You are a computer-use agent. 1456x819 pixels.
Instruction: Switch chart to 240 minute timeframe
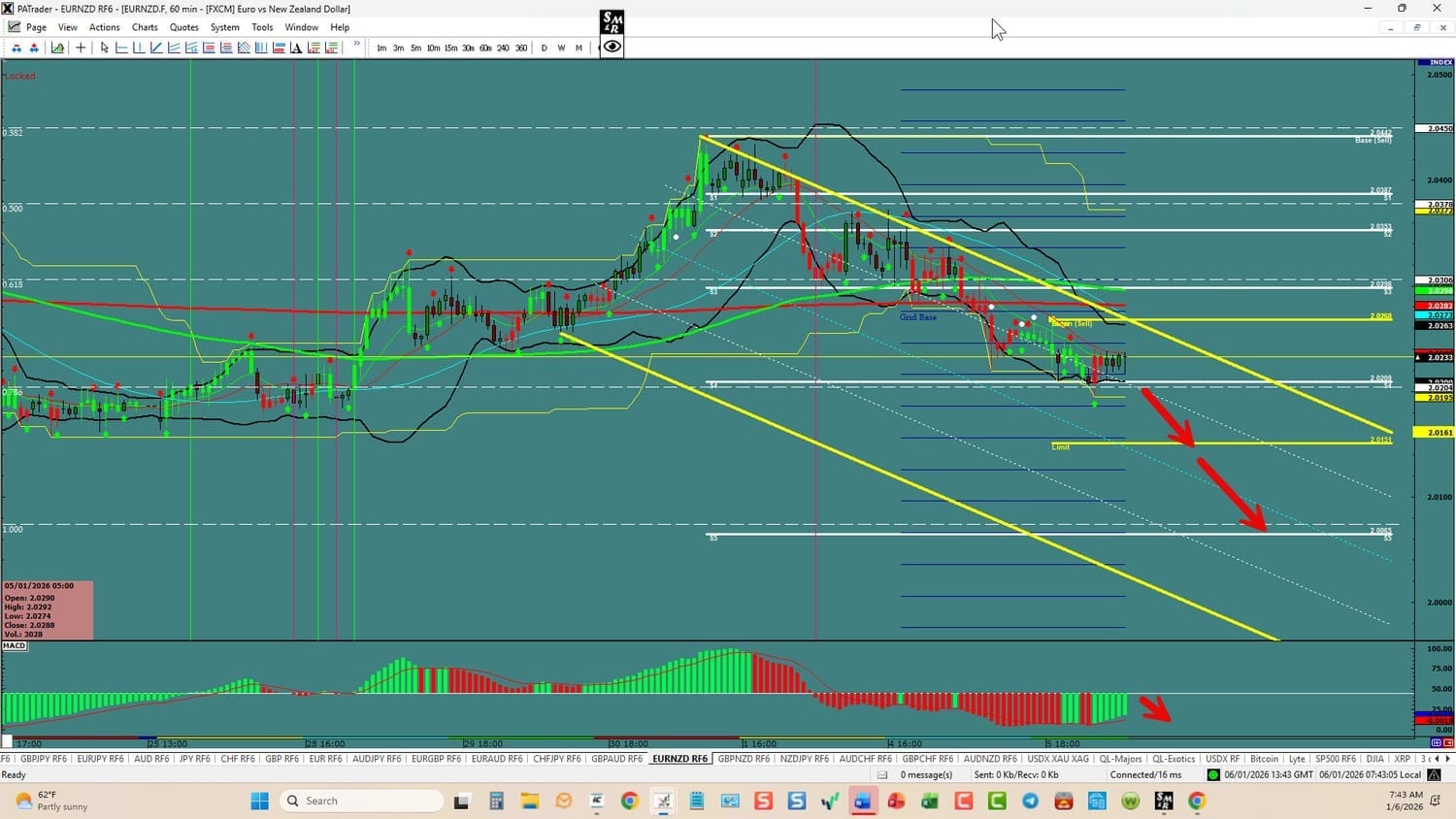(503, 48)
